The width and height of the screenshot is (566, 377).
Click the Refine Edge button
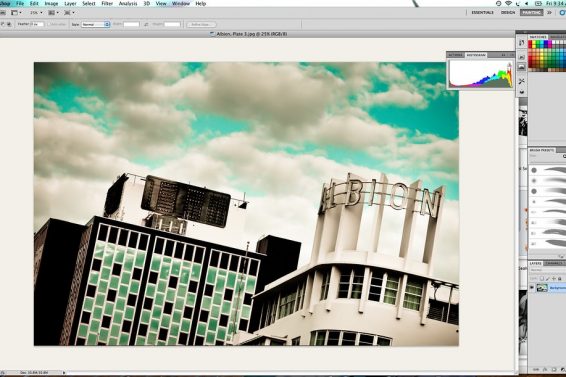coord(201,24)
